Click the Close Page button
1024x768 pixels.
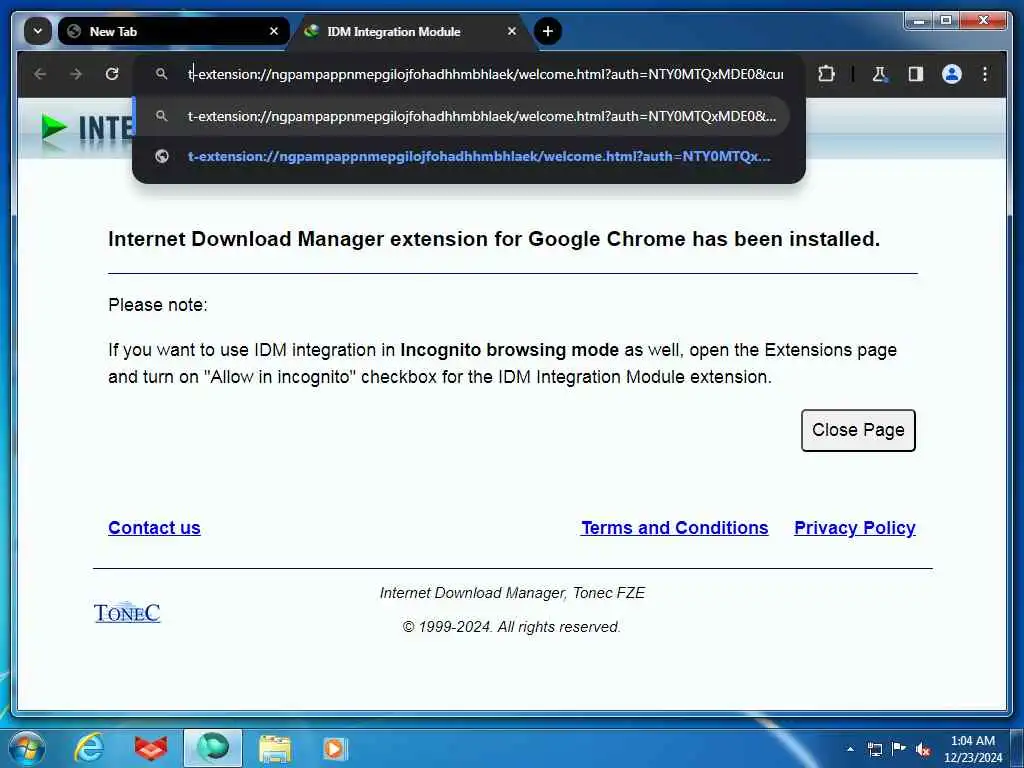pyautogui.click(x=858, y=430)
